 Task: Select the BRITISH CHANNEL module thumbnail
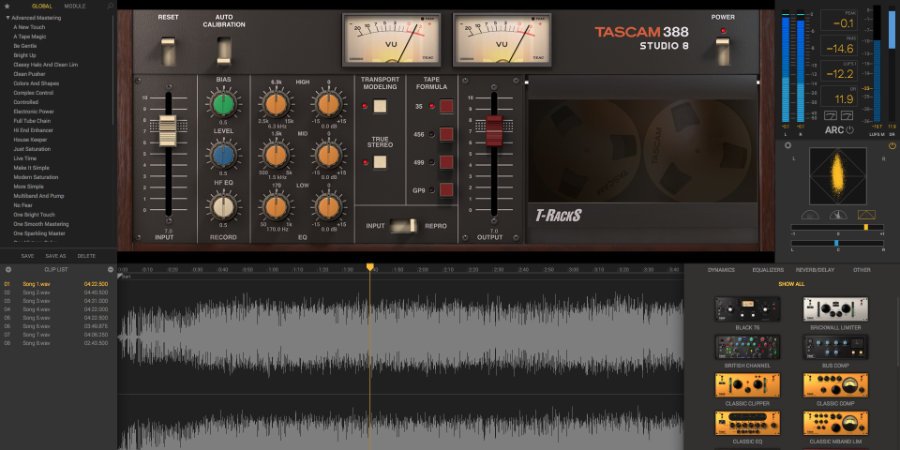(x=747, y=347)
